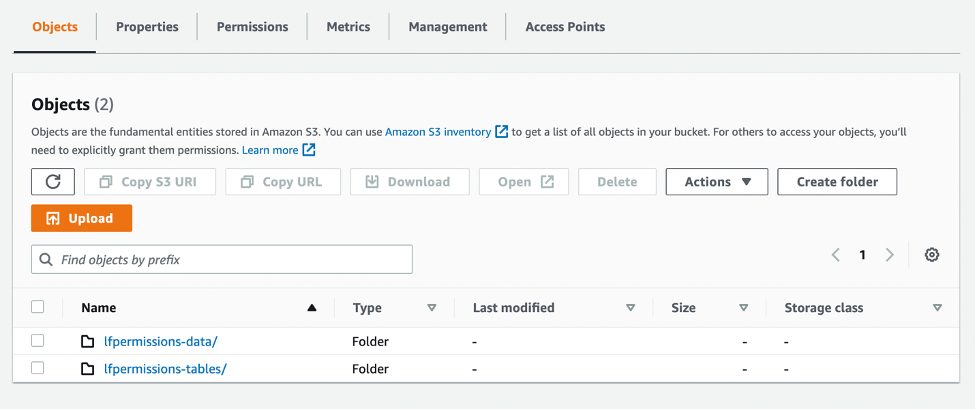
Task: Go to next page arrow
Action: coord(889,255)
